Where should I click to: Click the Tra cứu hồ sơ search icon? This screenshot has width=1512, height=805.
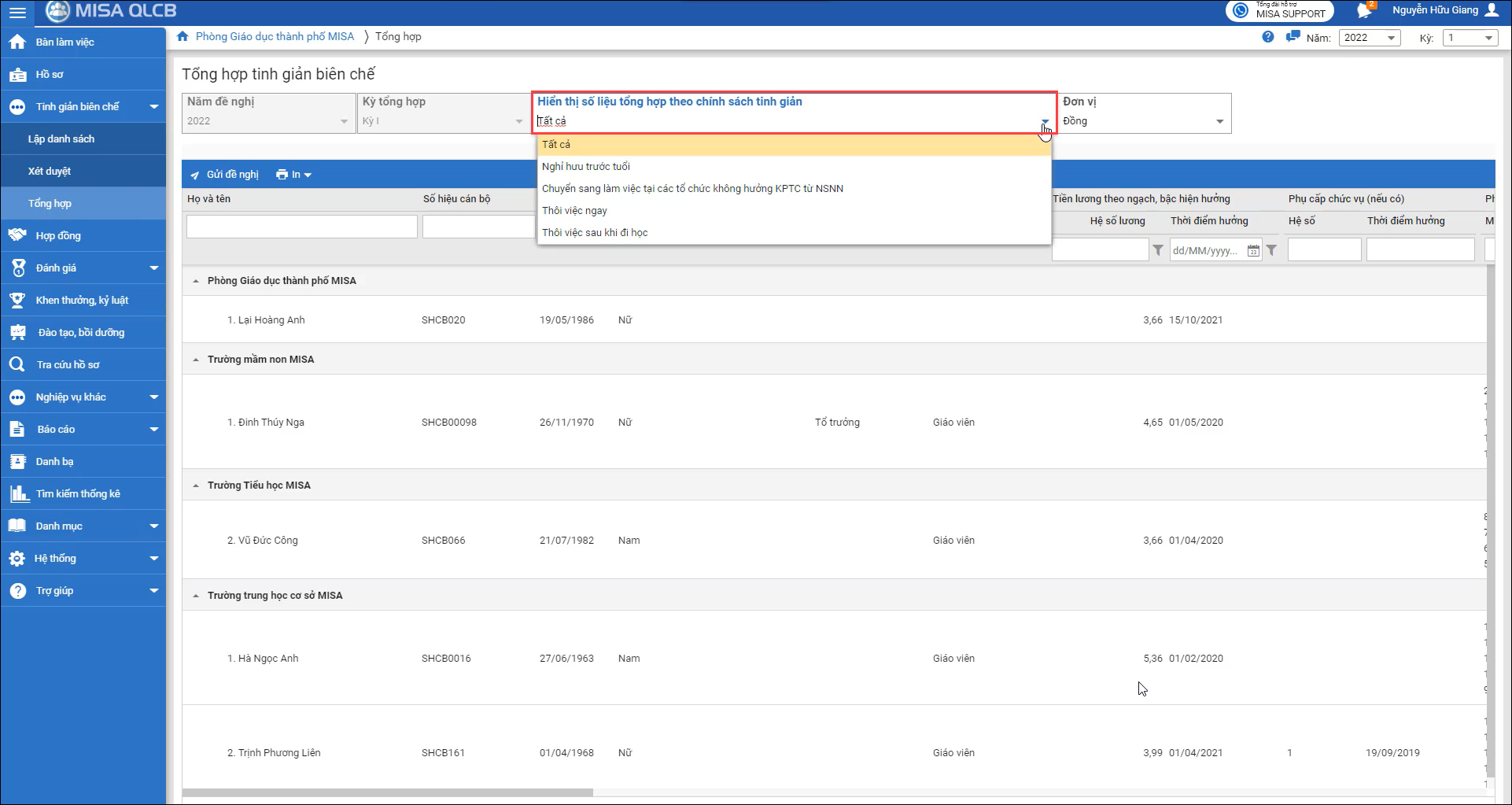[x=17, y=364]
